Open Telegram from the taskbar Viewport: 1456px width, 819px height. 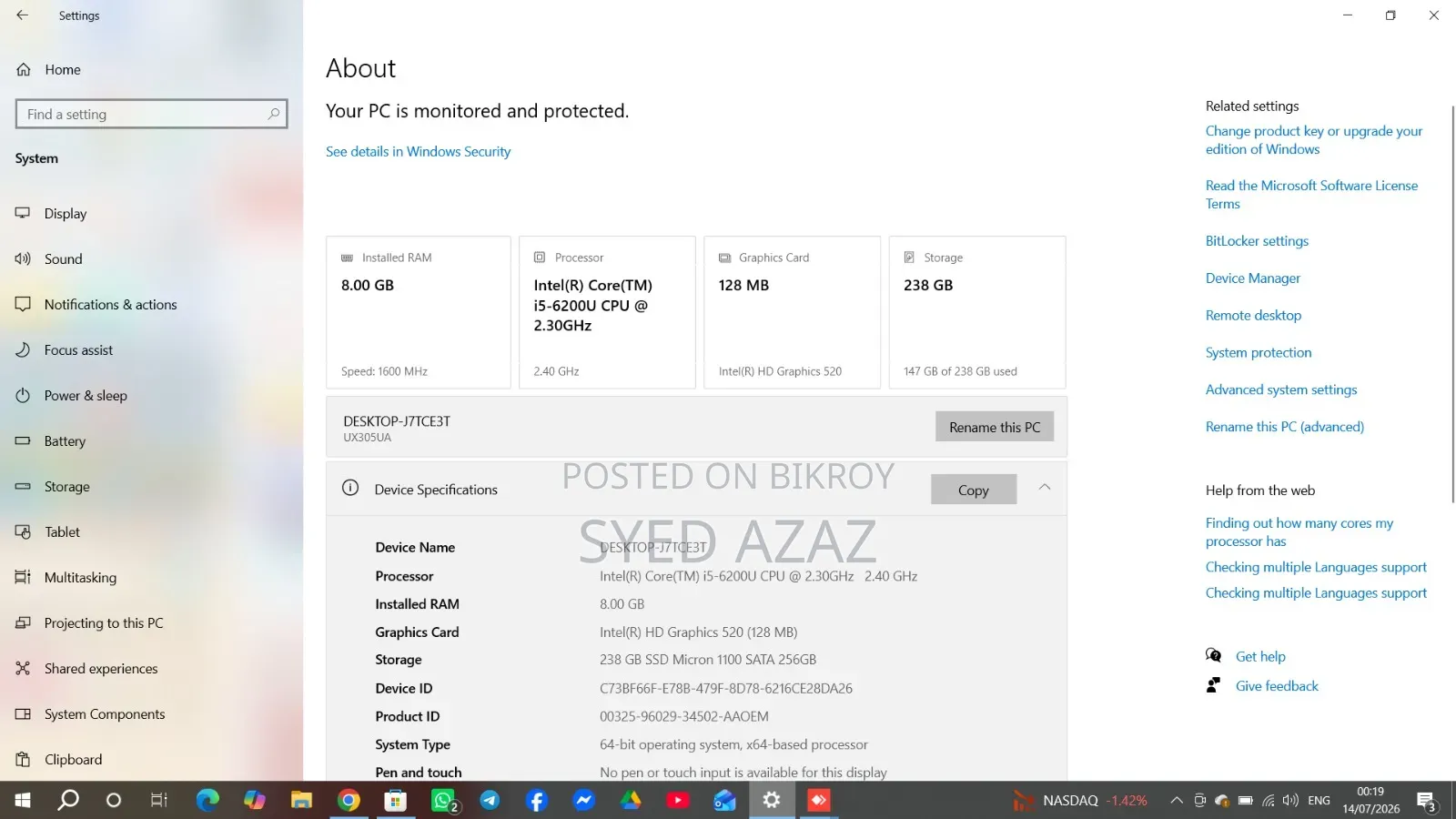pyautogui.click(x=490, y=801)
